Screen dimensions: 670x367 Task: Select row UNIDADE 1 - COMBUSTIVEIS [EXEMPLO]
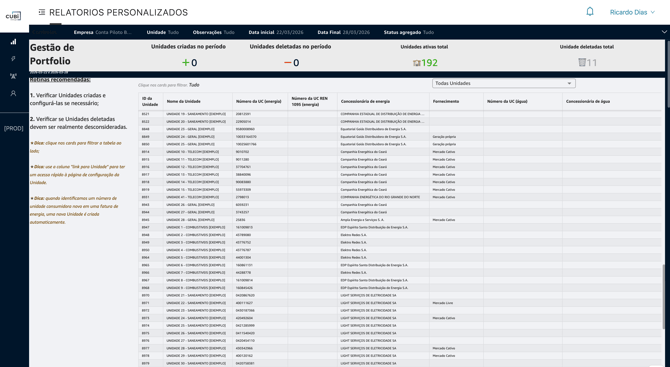[400, 227]
